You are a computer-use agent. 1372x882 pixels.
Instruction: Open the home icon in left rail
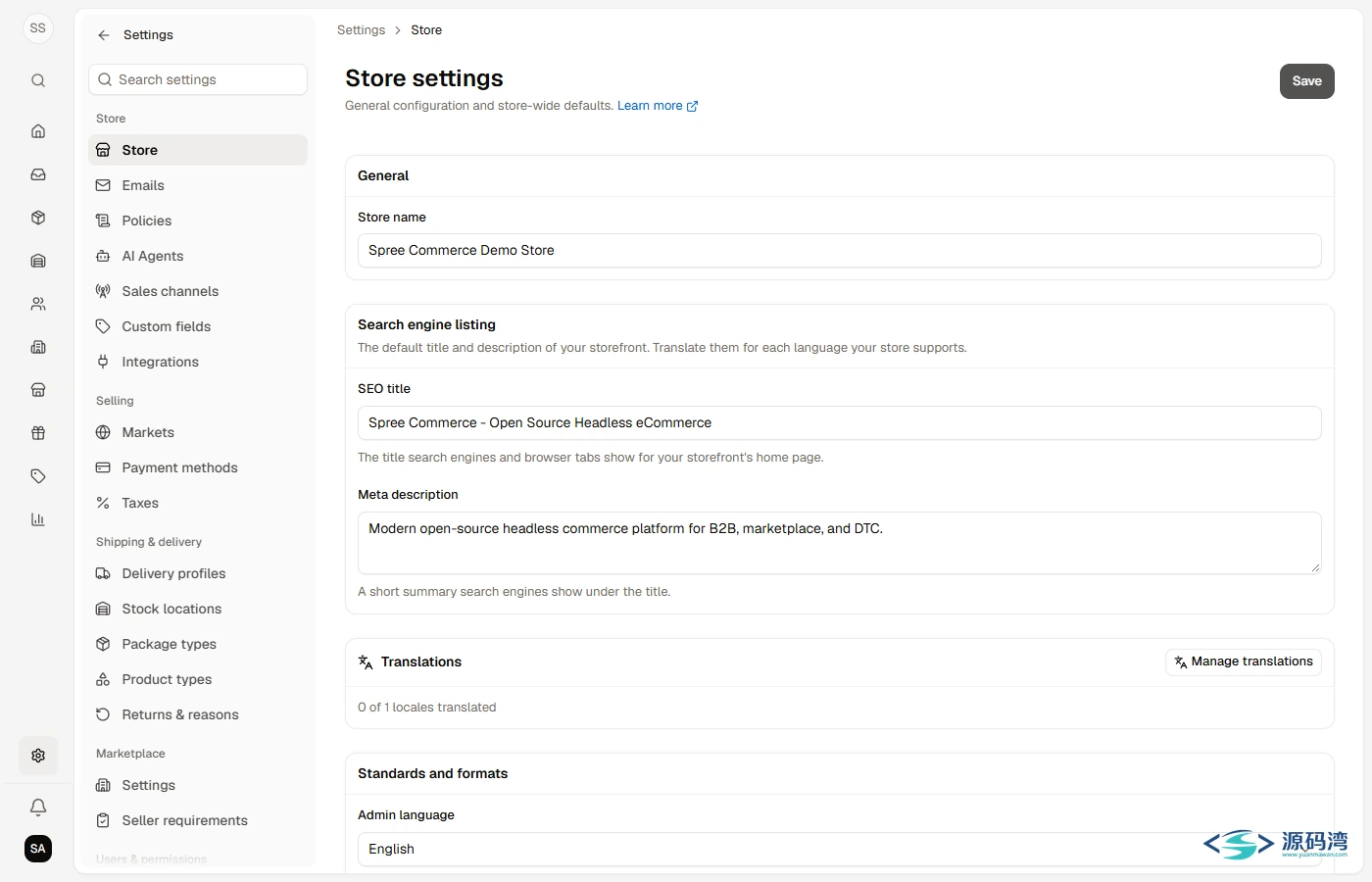(x=38, y=131)
